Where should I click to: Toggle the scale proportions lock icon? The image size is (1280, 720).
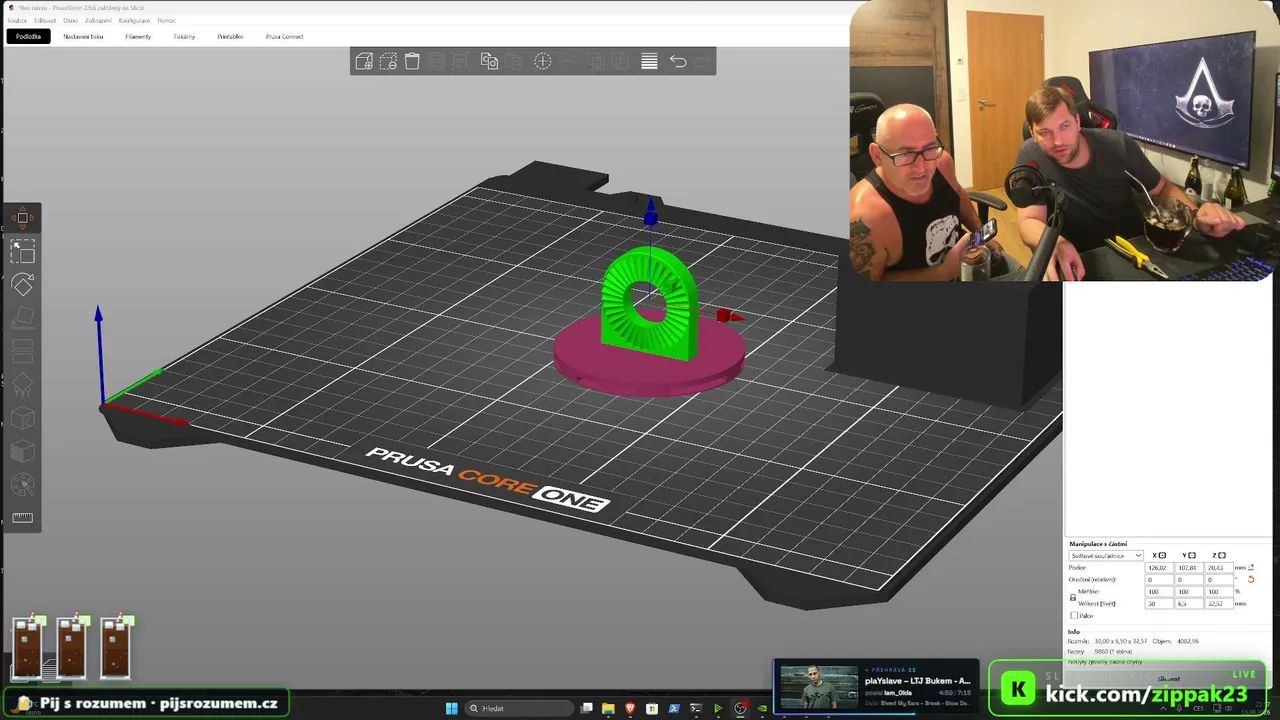tap(1072, 597)
